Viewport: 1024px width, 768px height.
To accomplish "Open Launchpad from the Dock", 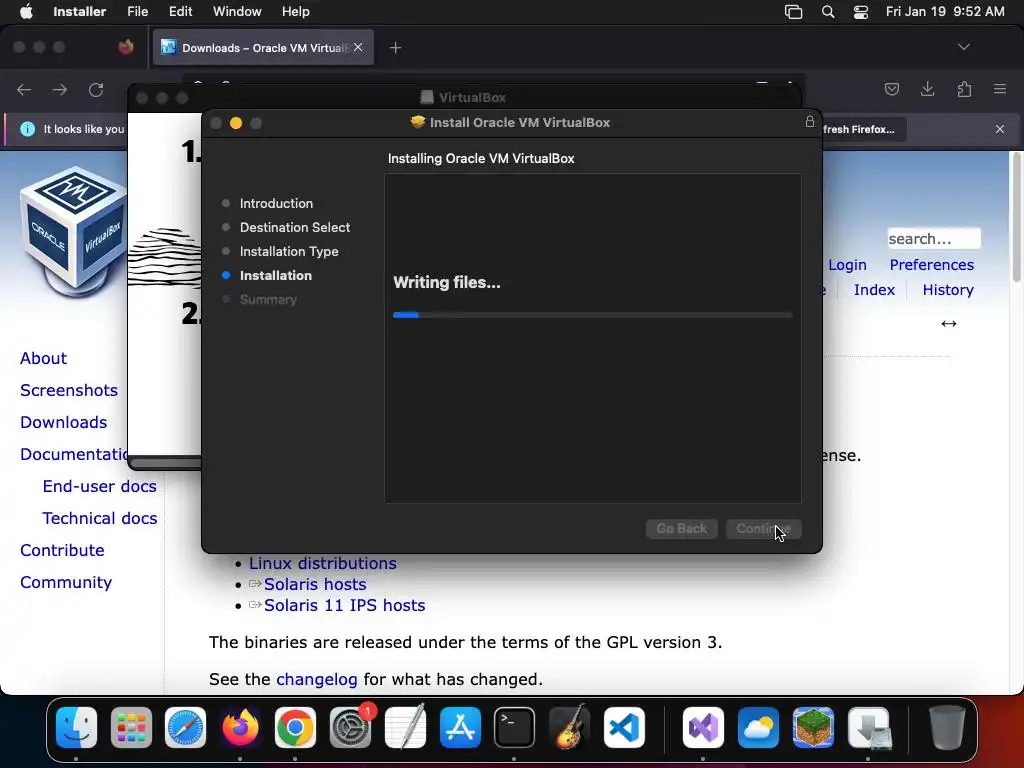I will 131,727.
